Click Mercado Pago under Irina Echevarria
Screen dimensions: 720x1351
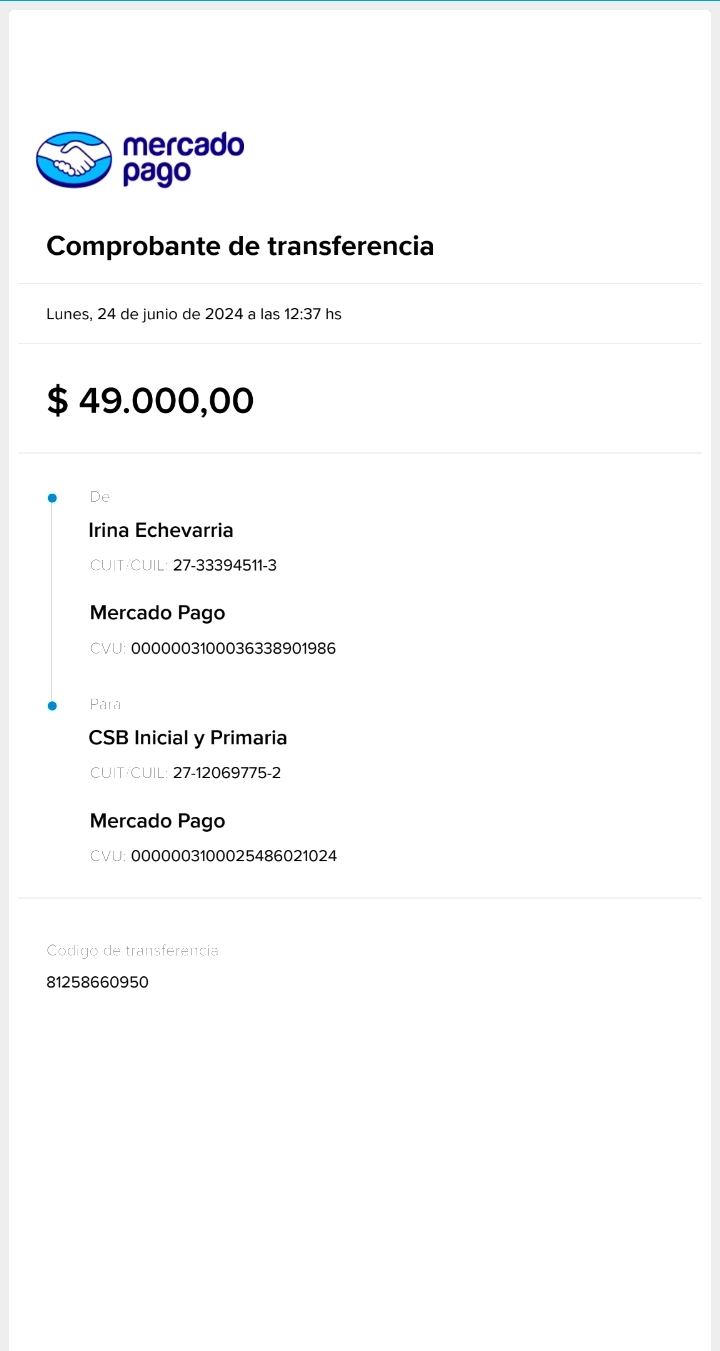pyautogui.click(x=157, y=613)
